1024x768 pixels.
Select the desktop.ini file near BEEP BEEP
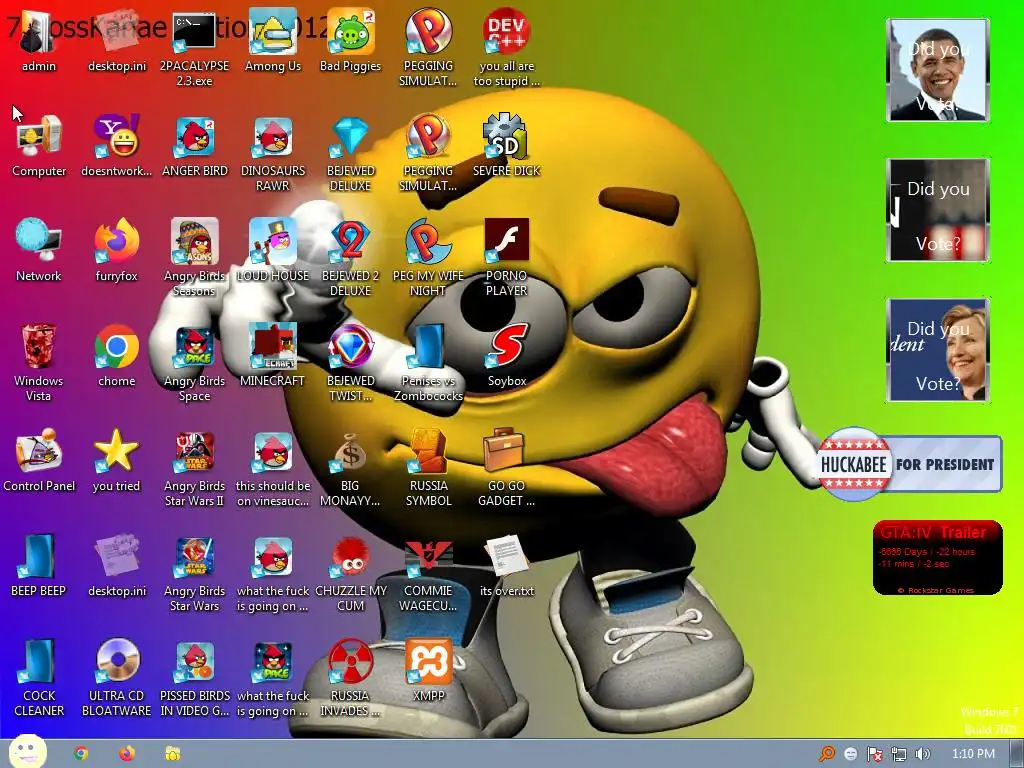pyautogui.click(x=116, y=556)
